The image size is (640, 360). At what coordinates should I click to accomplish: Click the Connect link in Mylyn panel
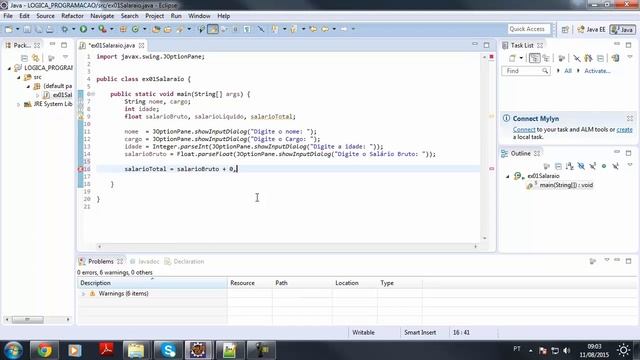pyautogui.click(x=524, y=130)
